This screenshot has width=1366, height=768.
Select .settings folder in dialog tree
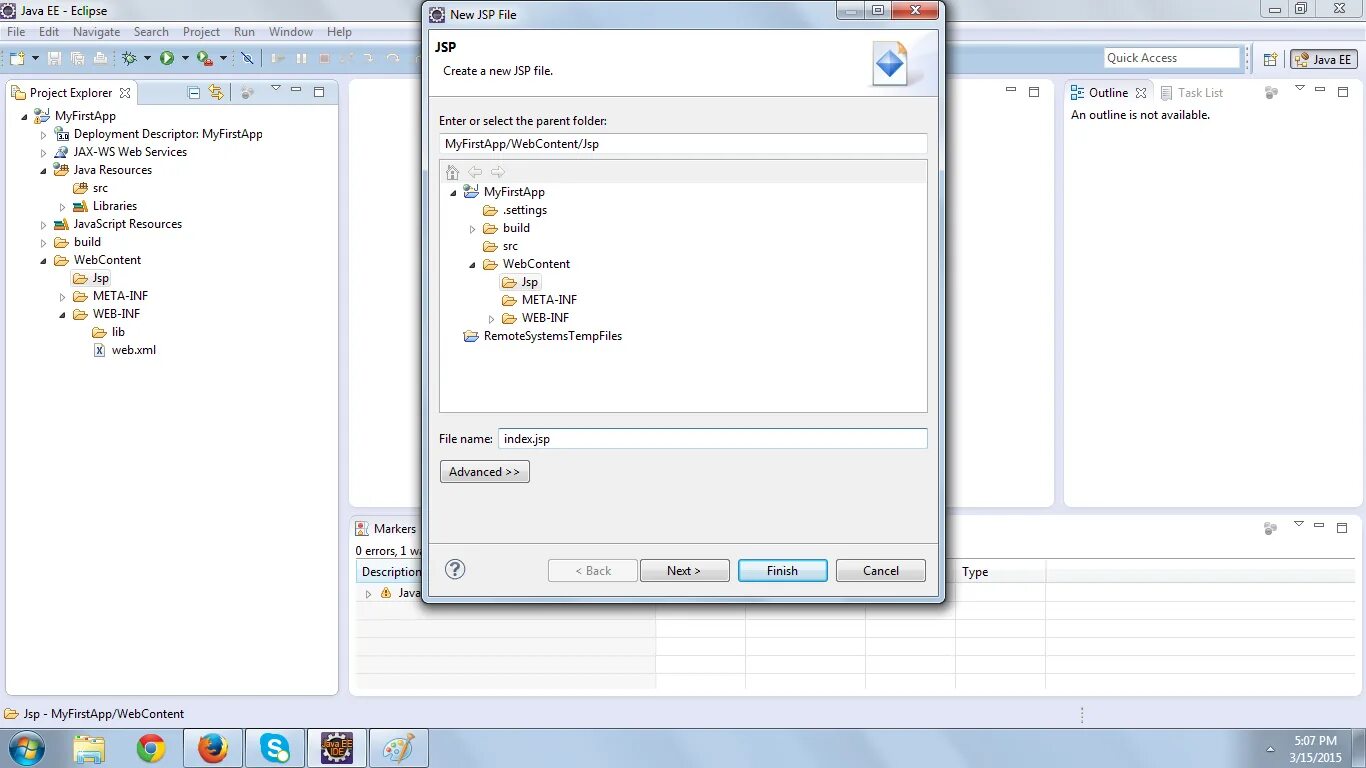click(x=515, y=210)
